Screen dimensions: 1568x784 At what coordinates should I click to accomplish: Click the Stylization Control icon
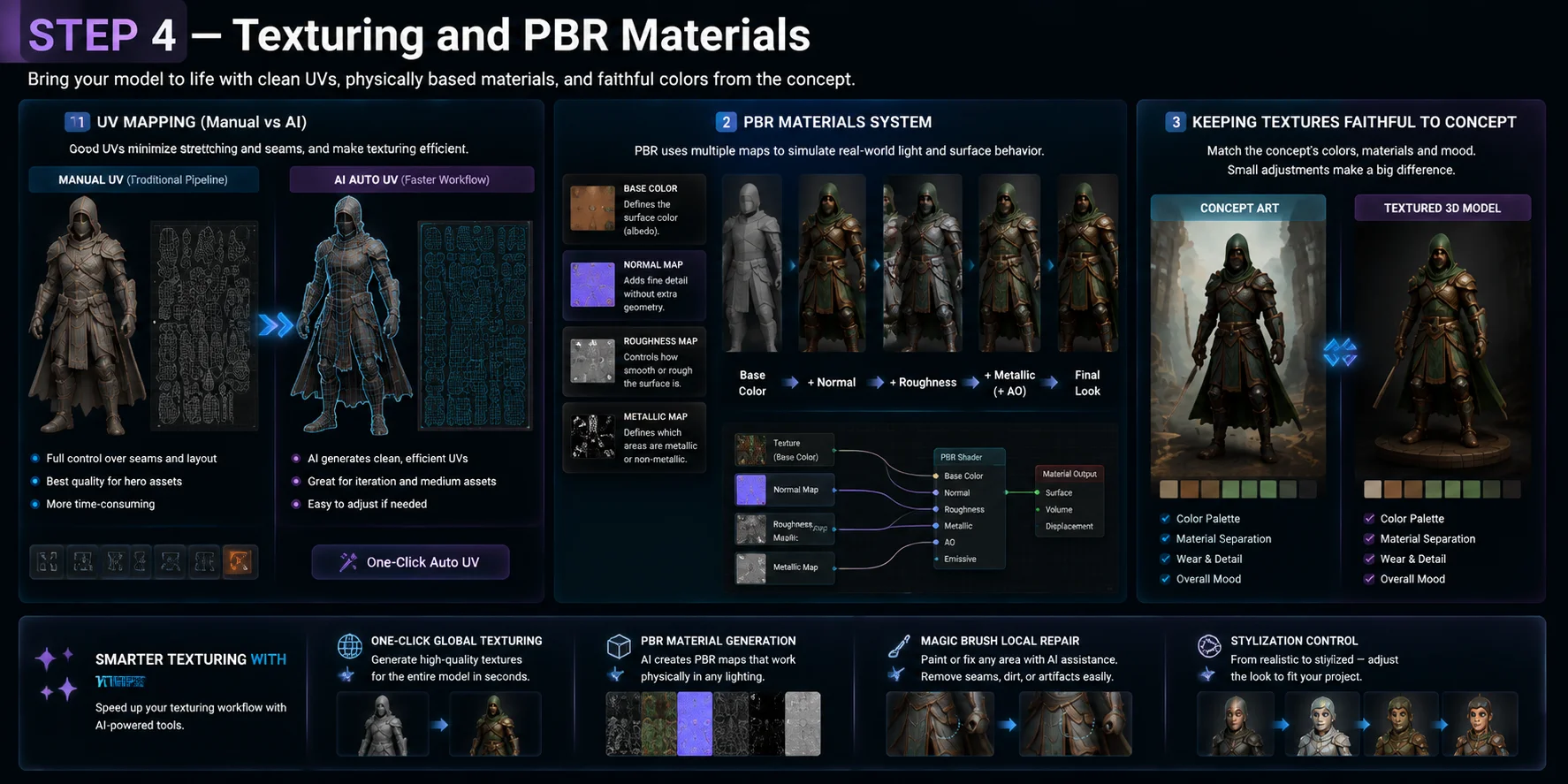1209,646
